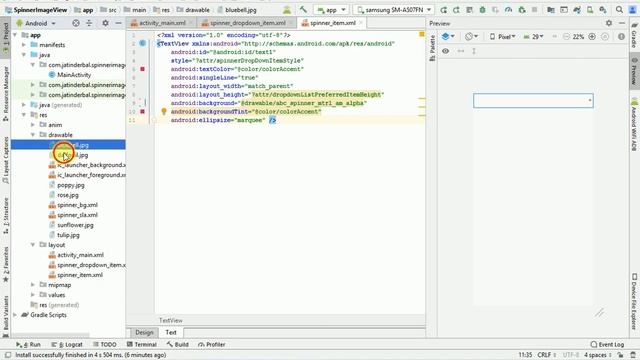Image resolution: width=640 pixels, height=360 pixels.
Task: Click the Debug app bug icon
Action: [482, 9]
